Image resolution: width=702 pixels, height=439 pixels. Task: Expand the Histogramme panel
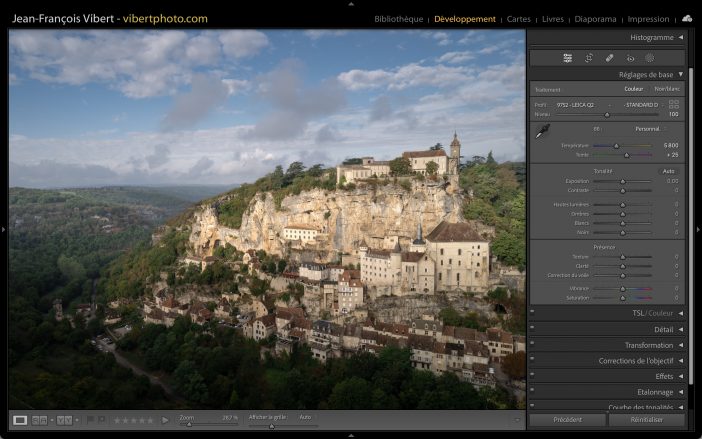[680, 38]
